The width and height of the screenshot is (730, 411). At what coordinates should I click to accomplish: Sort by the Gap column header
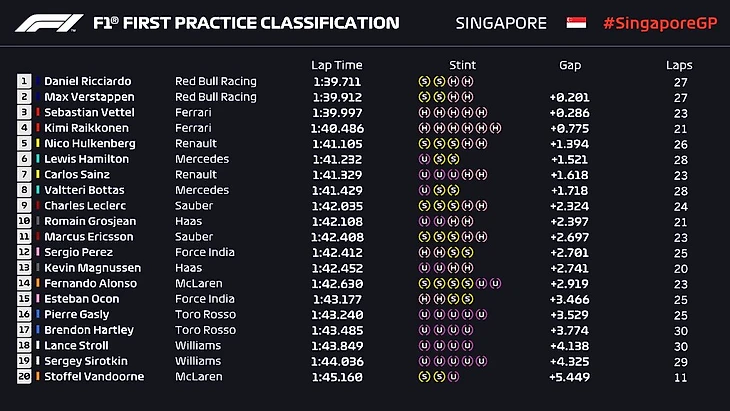[570, 65]
